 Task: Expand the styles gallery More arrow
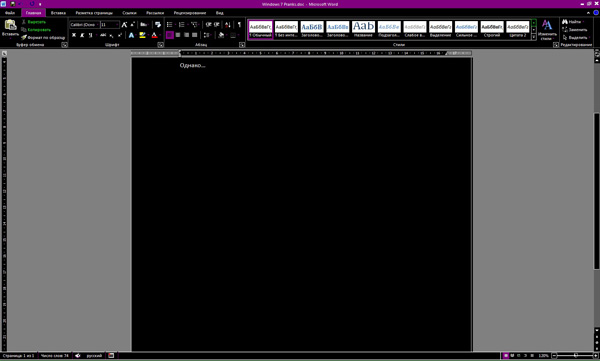(x=534, y=37)
